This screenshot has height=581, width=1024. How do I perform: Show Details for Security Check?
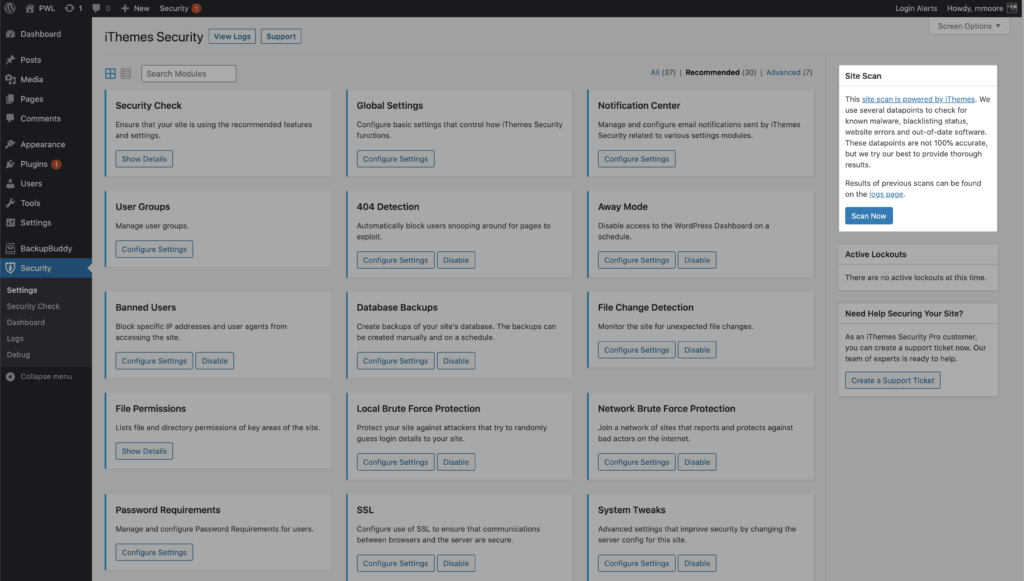point(144,159)
